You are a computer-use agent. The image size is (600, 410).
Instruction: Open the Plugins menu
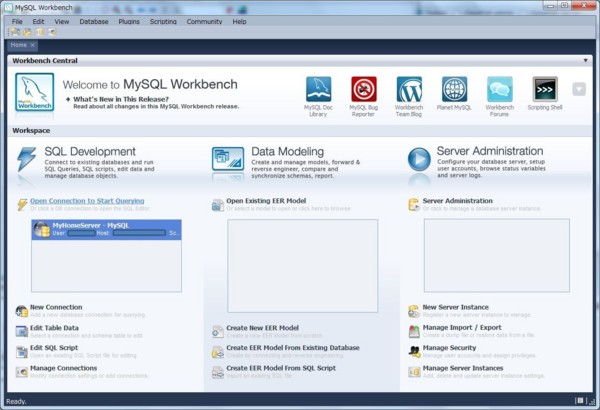coord(129,21)
